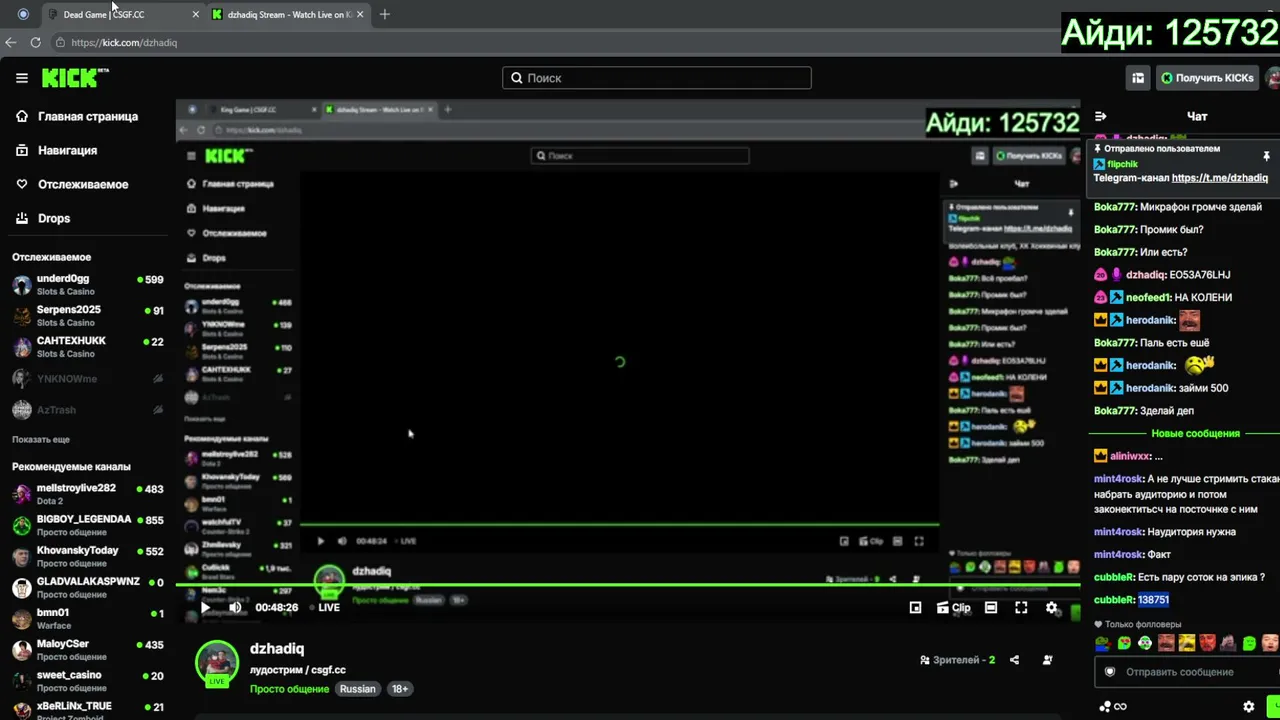Open GLADVALAKASPWNZ recommended channel

[88, 587]
